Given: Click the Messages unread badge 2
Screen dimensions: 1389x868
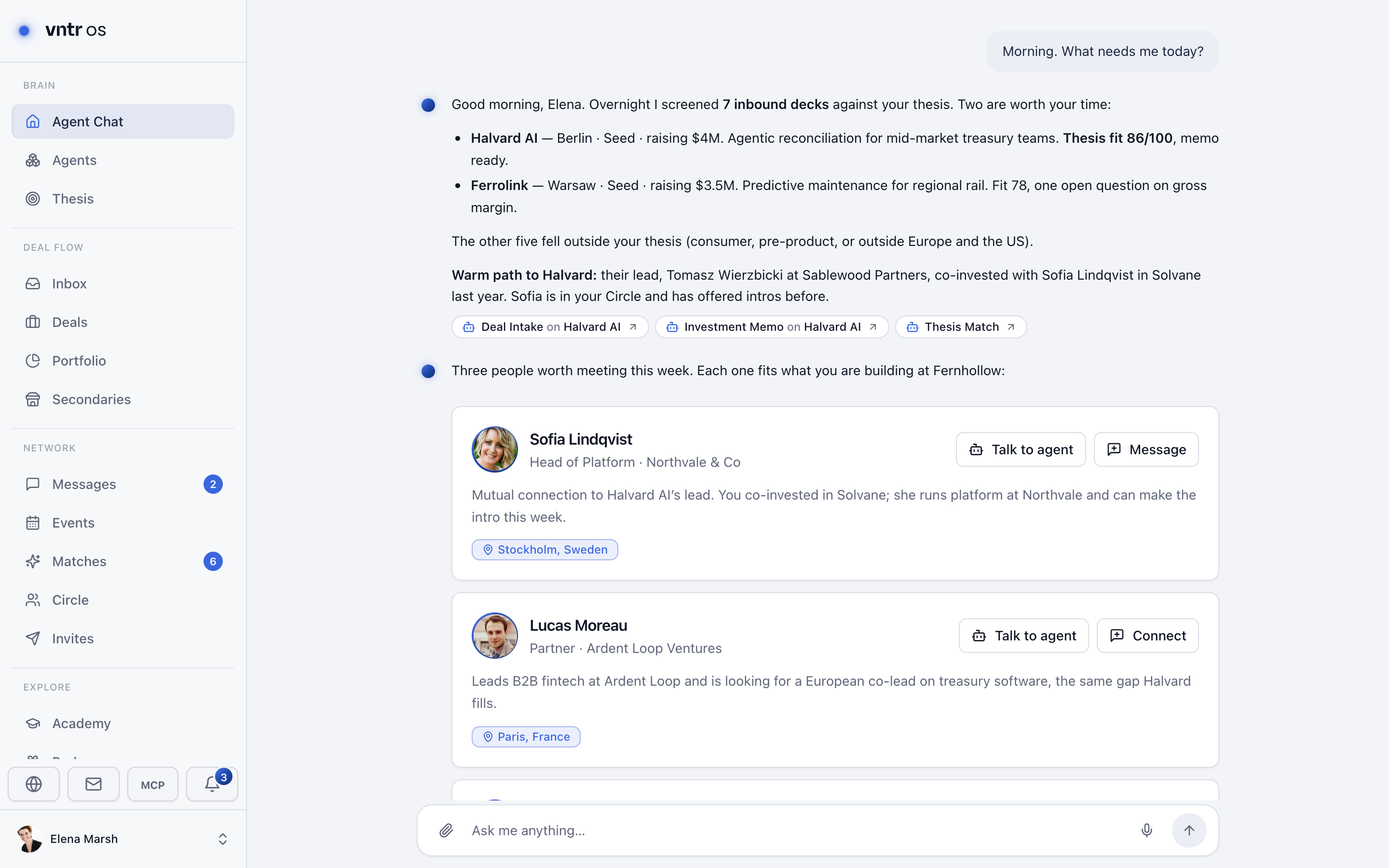Looking at the screenshot, I should pyautogui.click(x=213, y=484).
